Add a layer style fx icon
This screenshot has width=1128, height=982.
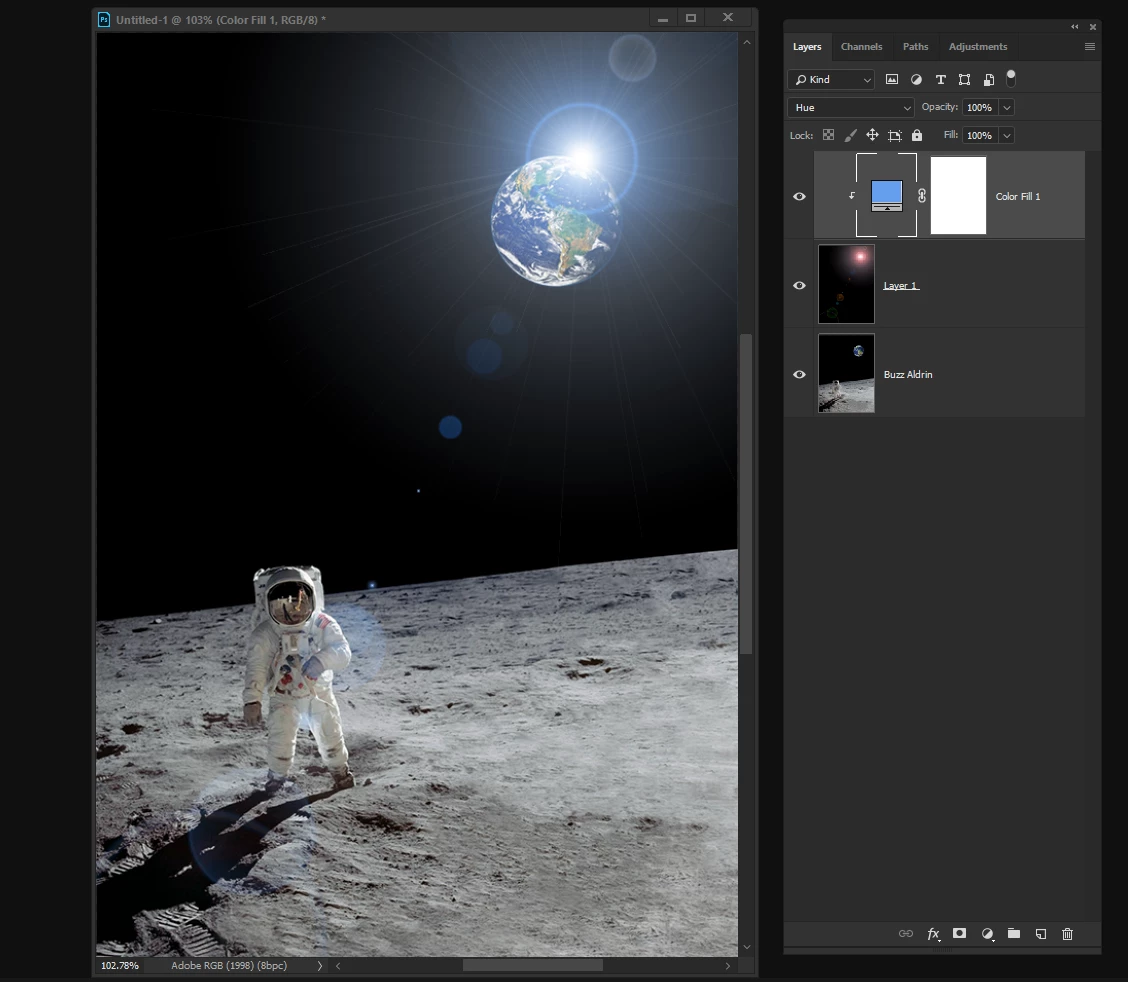point(933,934)
